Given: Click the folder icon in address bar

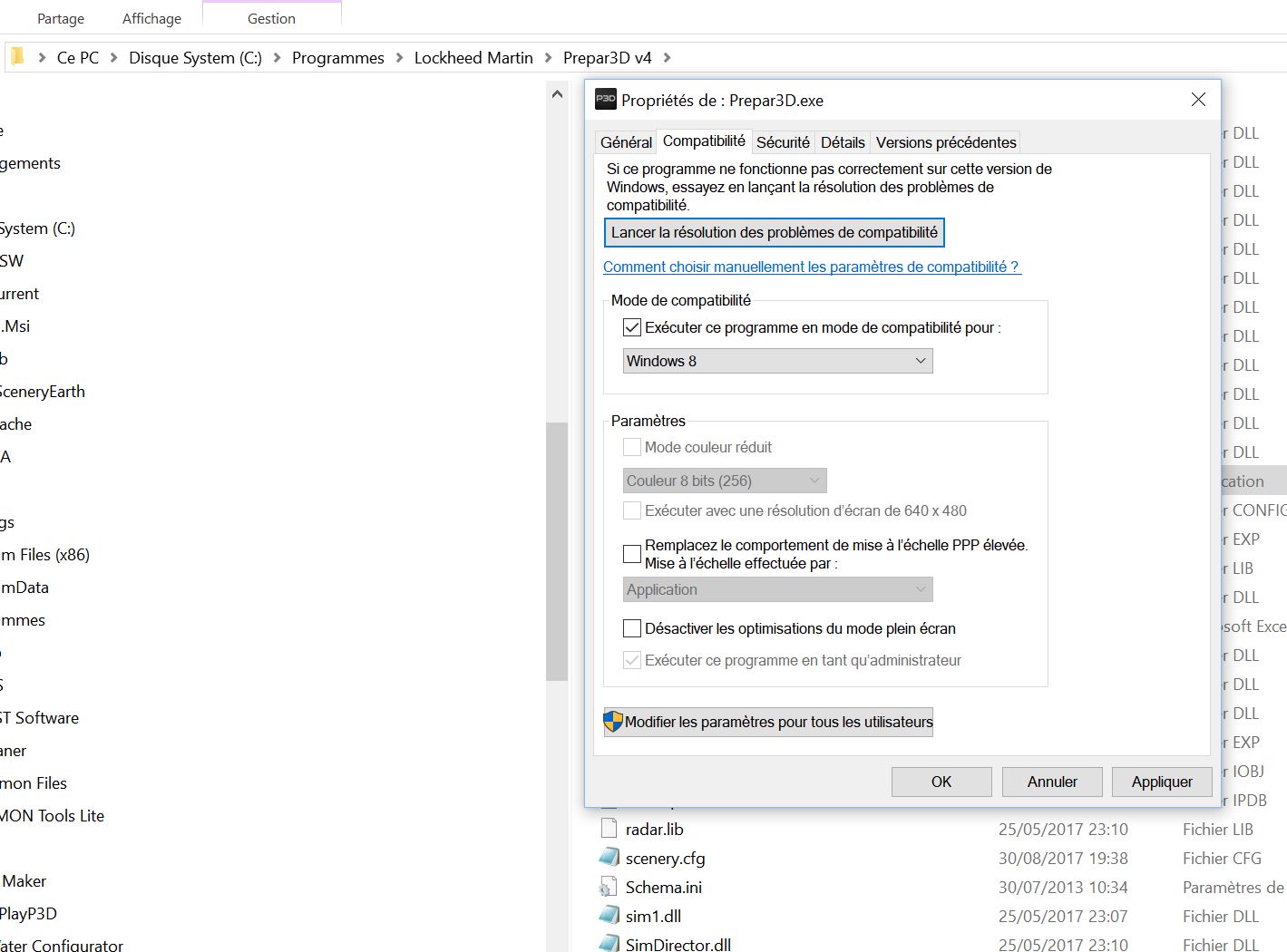Looking at the screenshot, I should click(x=17, y=57).
